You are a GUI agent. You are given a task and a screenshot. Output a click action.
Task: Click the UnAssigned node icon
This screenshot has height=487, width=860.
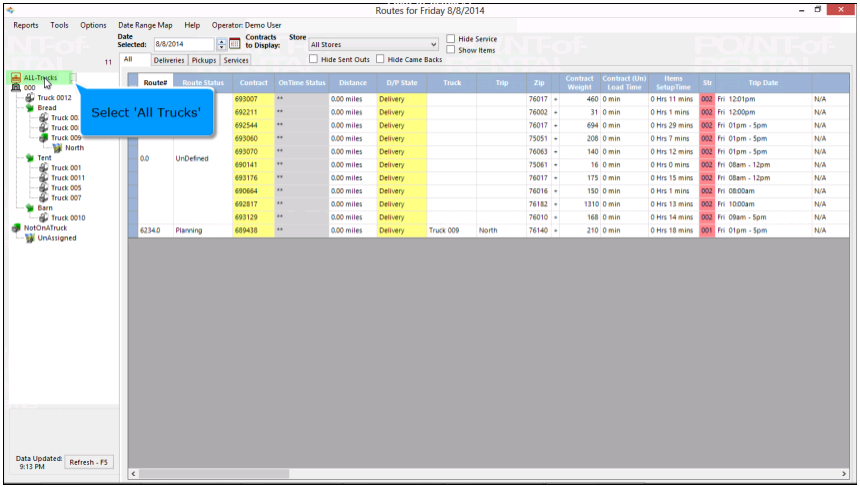click(x=29, y=238)
